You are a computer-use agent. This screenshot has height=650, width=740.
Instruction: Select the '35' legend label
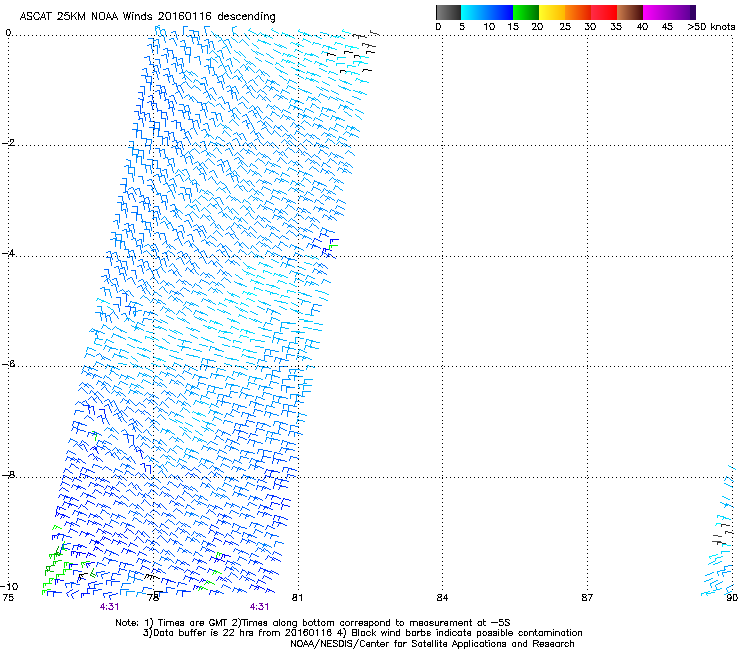pyautogui.click(x=616, y=27)
